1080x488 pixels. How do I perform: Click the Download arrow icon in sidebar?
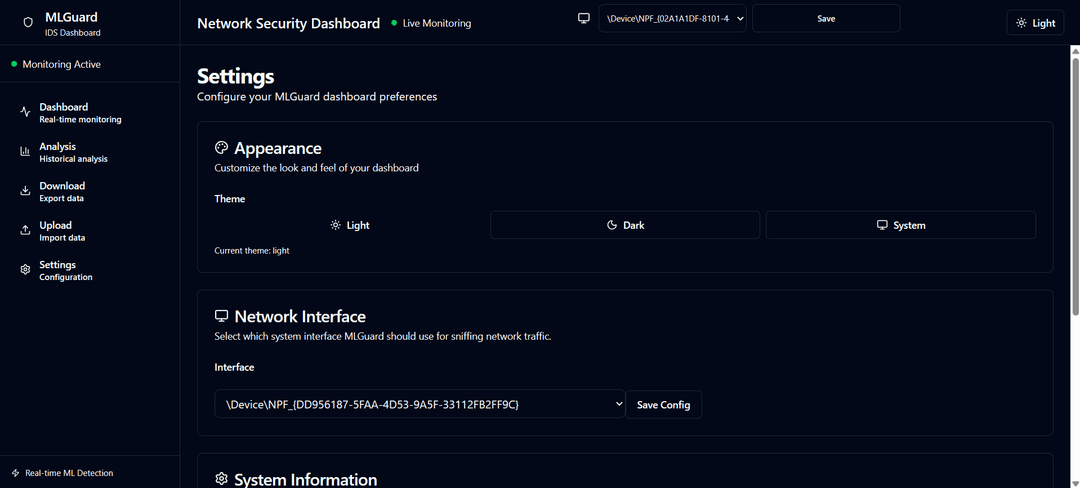tap(25, 191)
